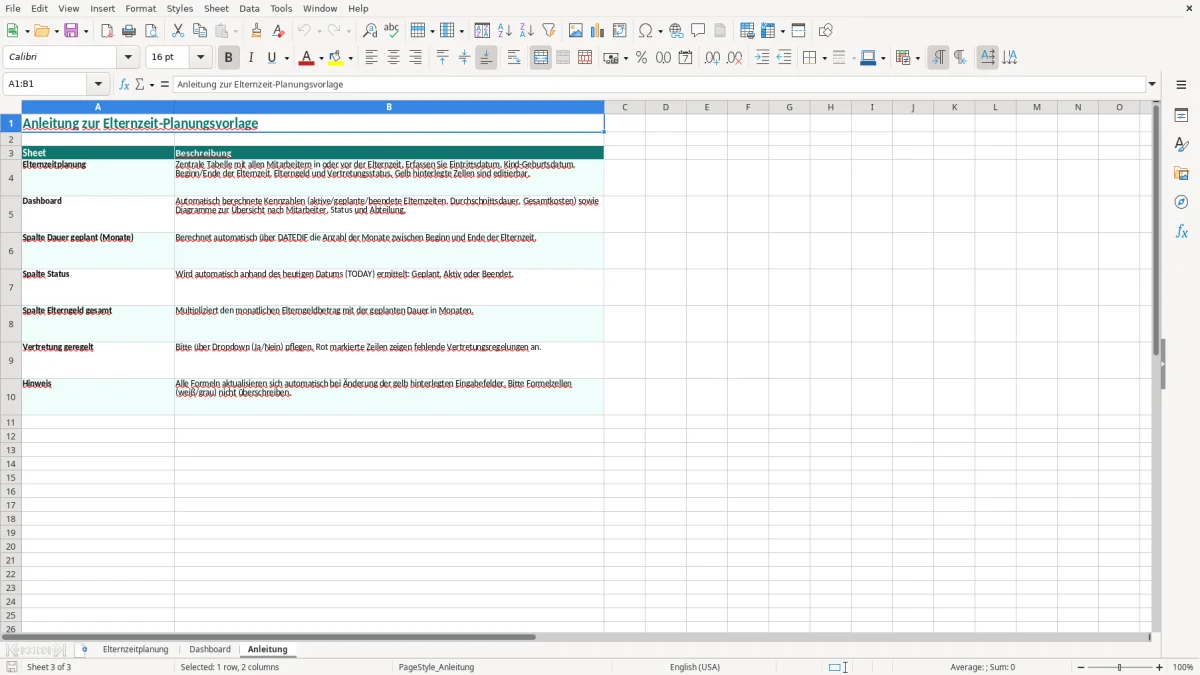Viewport: 1200px width, 675px height.
Task: Expand Background Color dropdown arrow
Action: click(351, 58)
